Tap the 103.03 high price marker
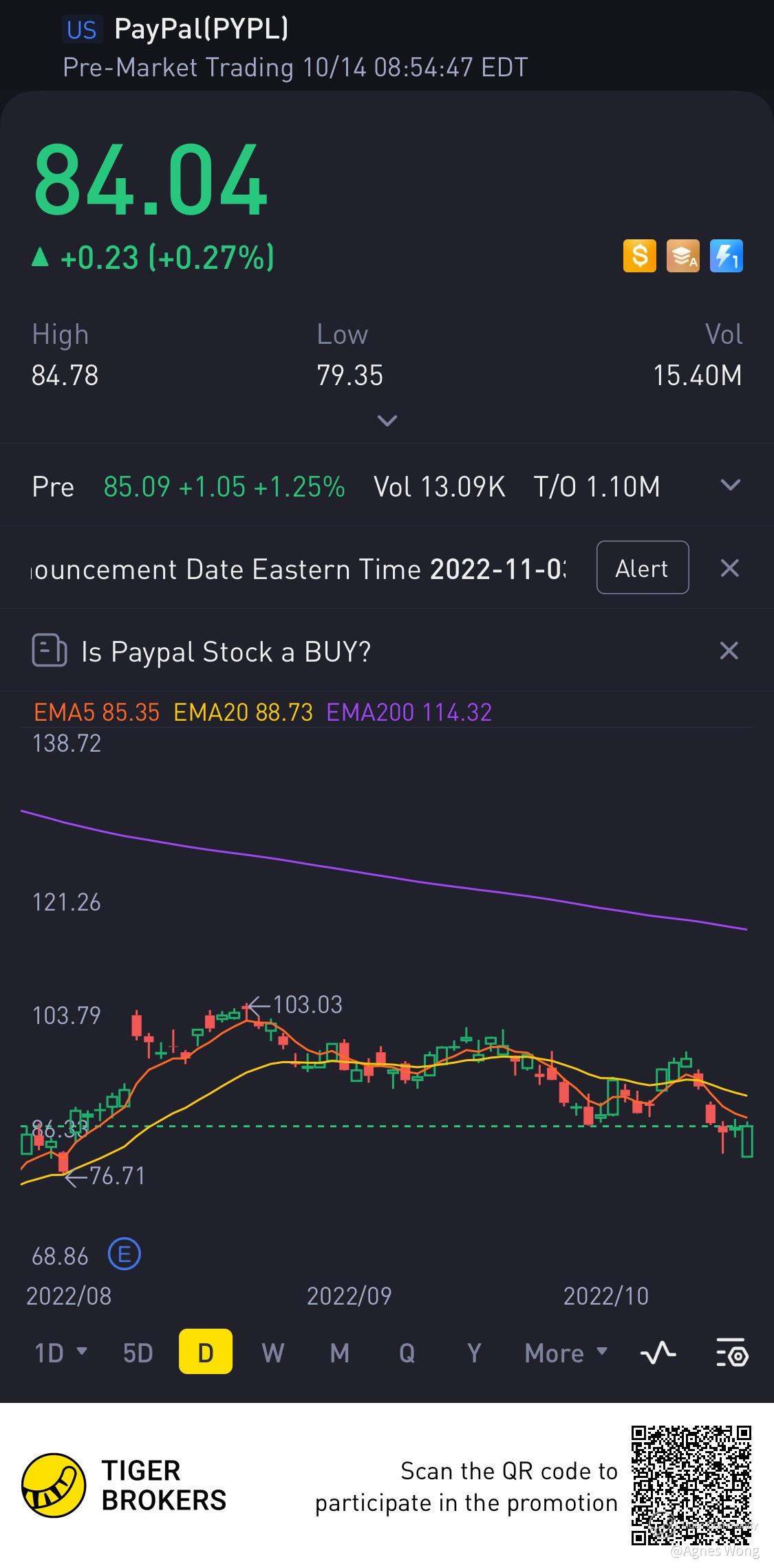The image size is (774, 1568). (x=297, y=1005)
